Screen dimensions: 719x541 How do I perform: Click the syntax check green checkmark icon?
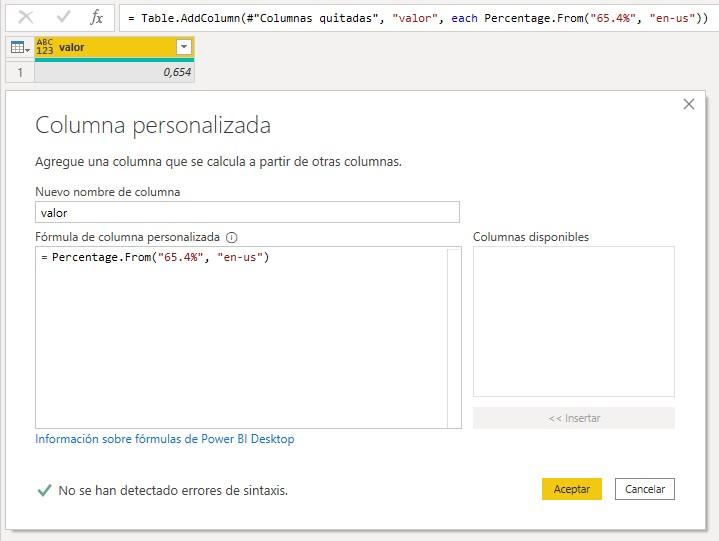(44, 491)
